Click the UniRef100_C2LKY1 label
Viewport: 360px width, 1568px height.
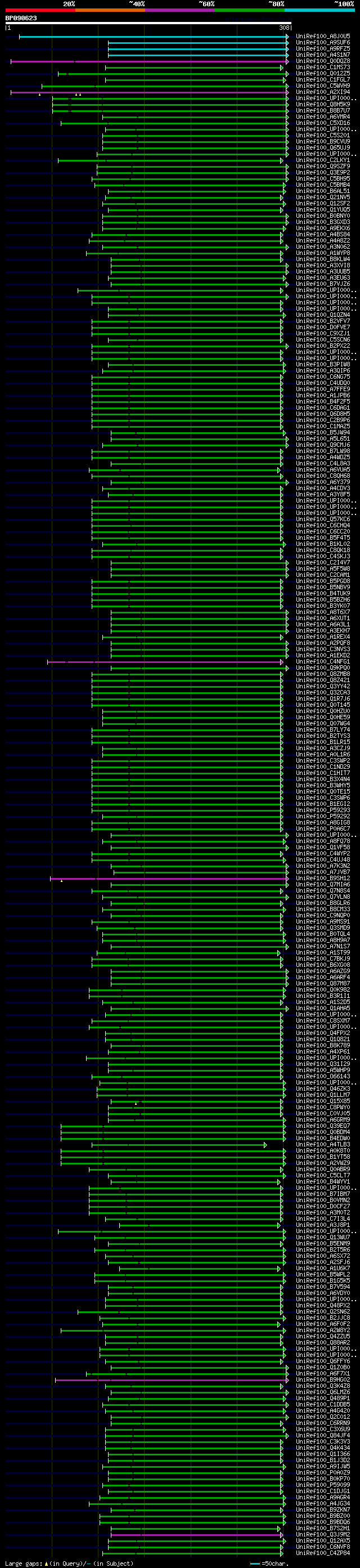coord(323,160)
